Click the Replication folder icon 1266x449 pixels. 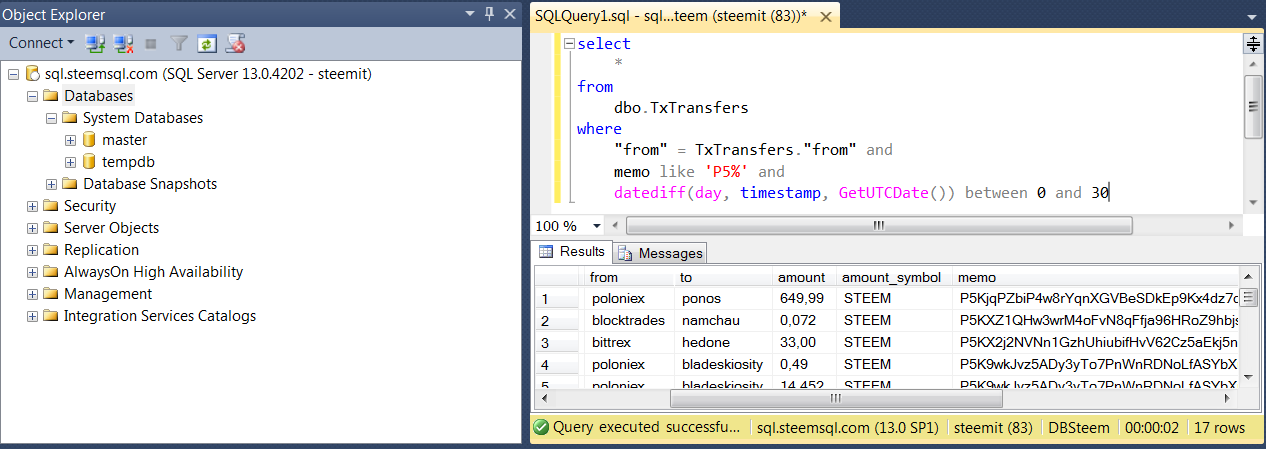click(x=51, y=250)
